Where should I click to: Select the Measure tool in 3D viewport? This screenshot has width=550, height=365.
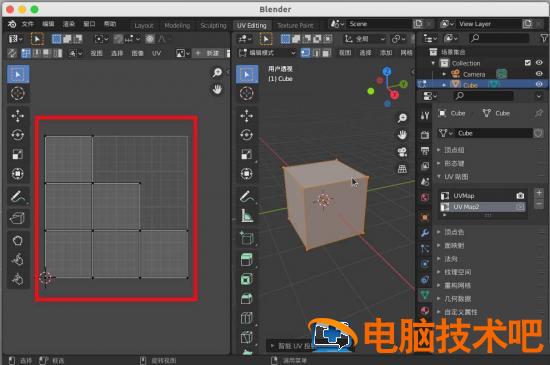247,216
